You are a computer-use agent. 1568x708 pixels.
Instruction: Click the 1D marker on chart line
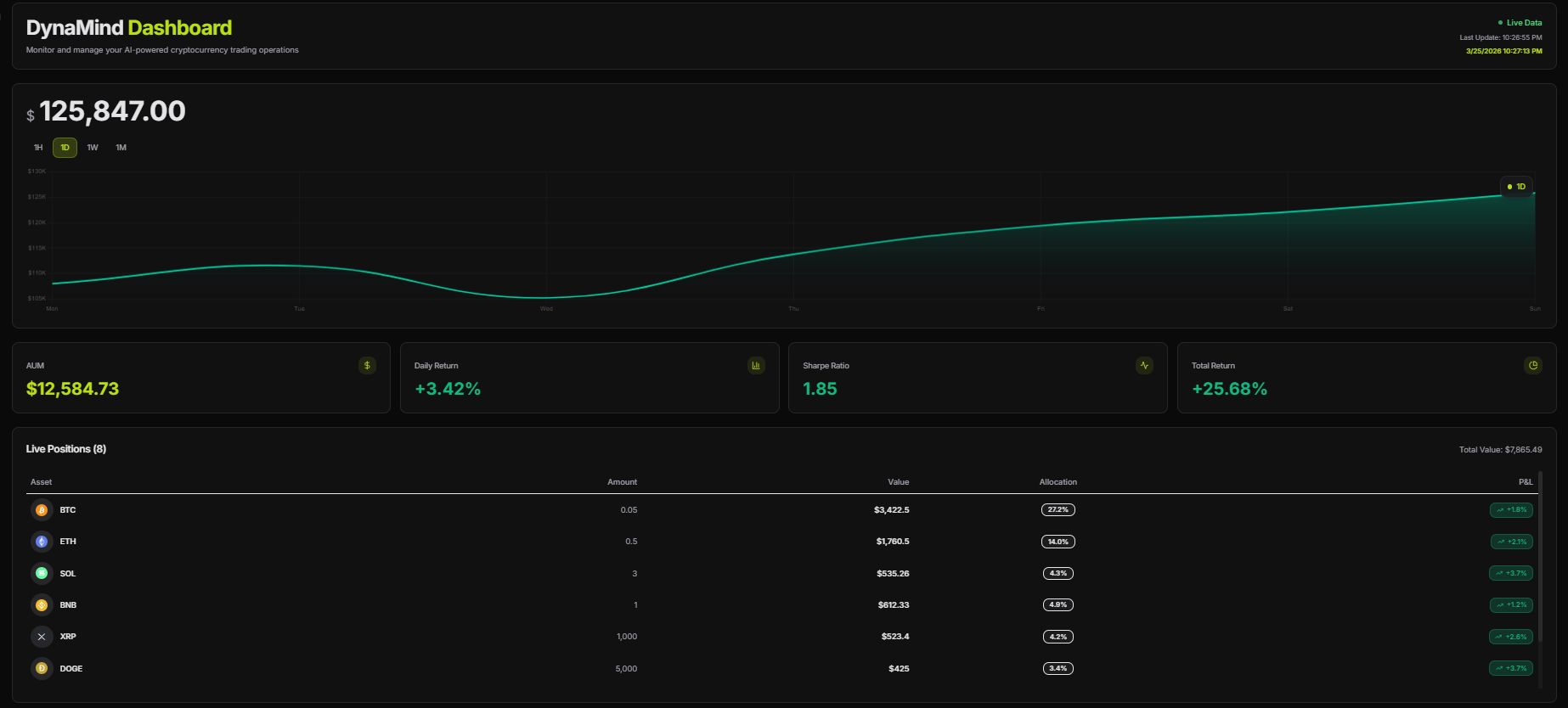click(x=1516, y=187)
